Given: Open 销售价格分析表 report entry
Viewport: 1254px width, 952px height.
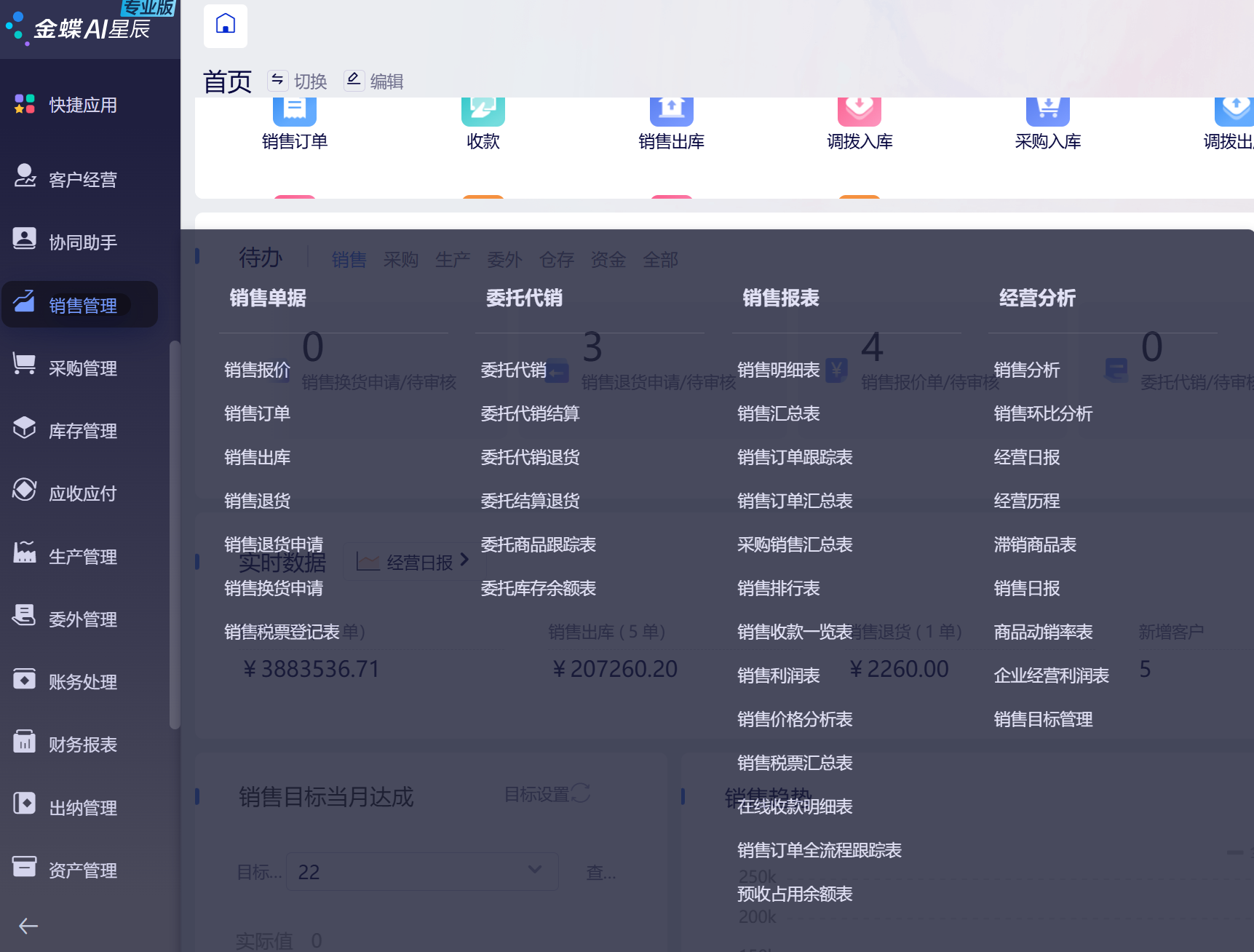Looking at the screenshot, I should [795, 720].
